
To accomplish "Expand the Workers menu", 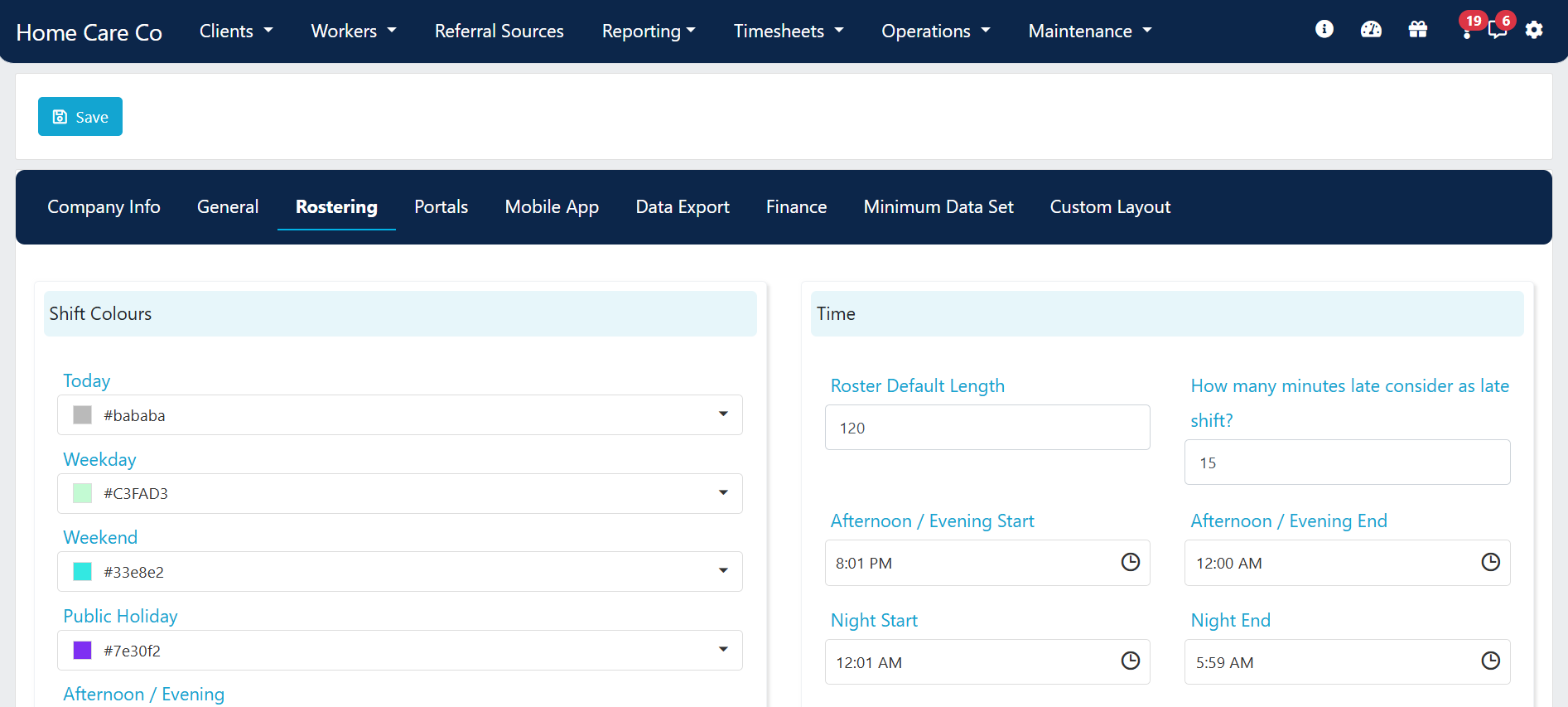I will point(354,31).
